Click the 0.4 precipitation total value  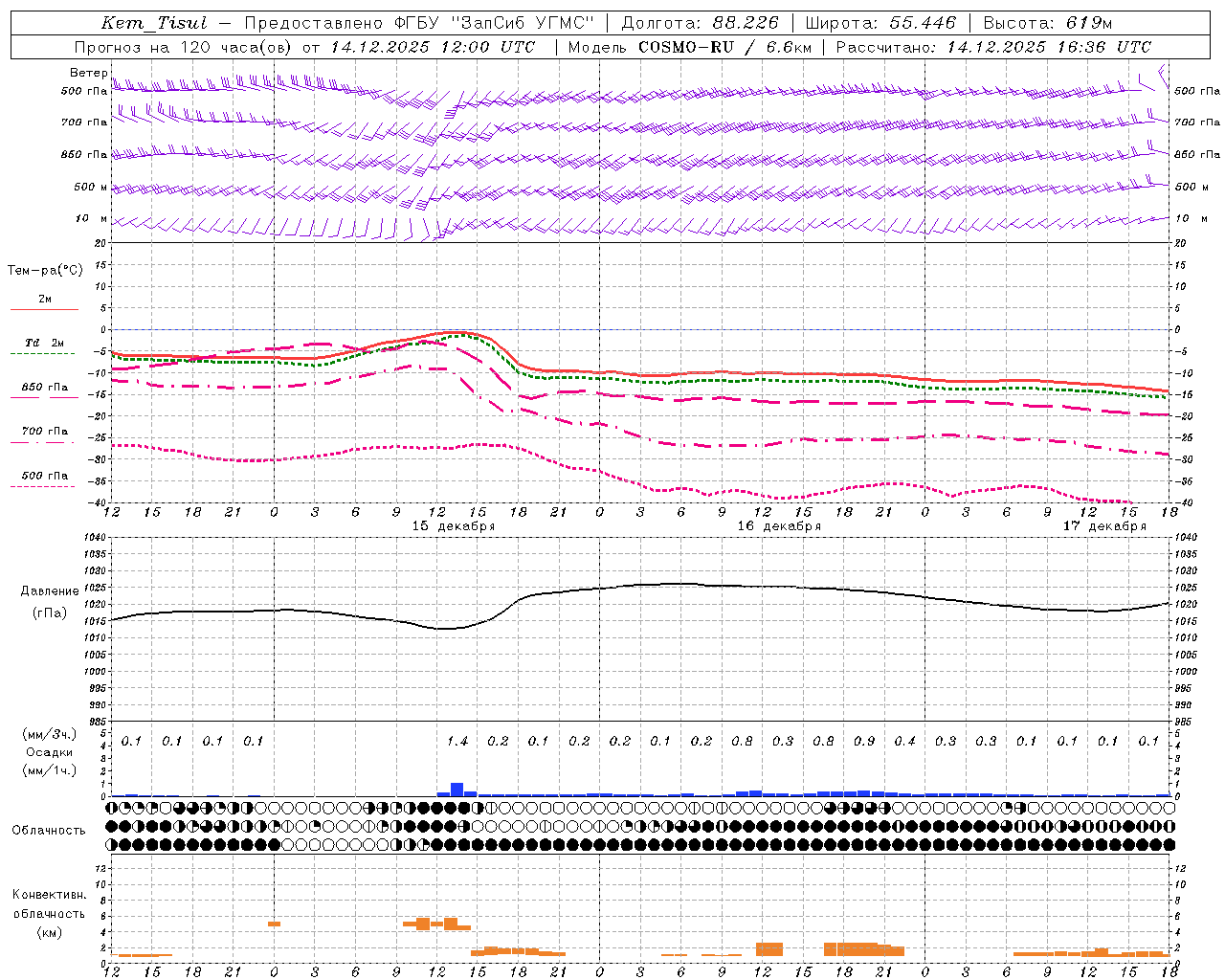[904, 741]
